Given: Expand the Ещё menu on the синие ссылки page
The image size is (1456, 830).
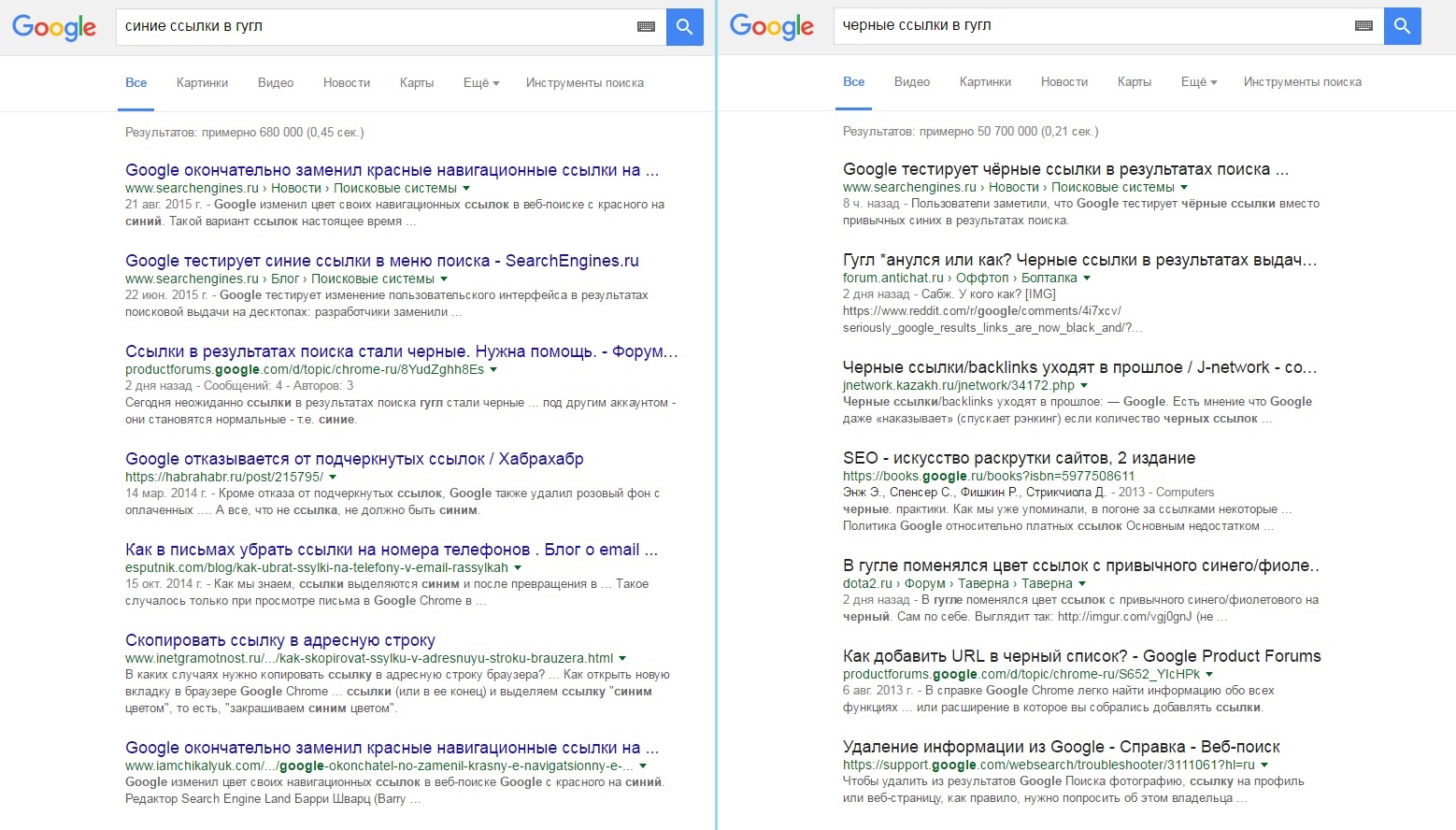Looking at the screenshot, I should (x=481, y=83).
